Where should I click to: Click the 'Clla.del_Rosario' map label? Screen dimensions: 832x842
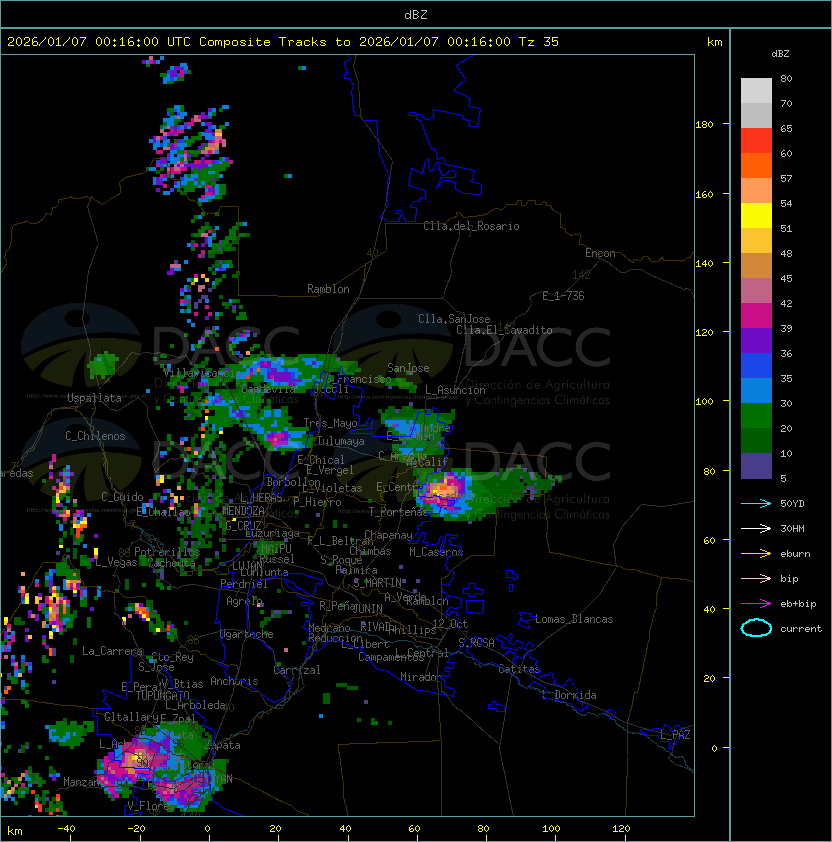[x=471, y=226]
